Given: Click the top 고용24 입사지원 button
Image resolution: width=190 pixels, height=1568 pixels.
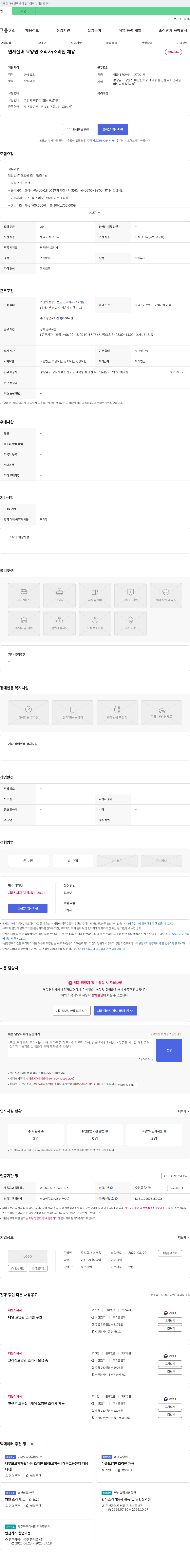Looking at the screenshot, I should pos(113,130).
